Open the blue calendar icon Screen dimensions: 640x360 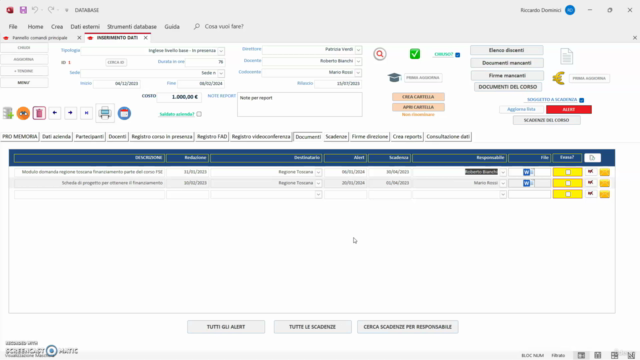coord(124,113)
